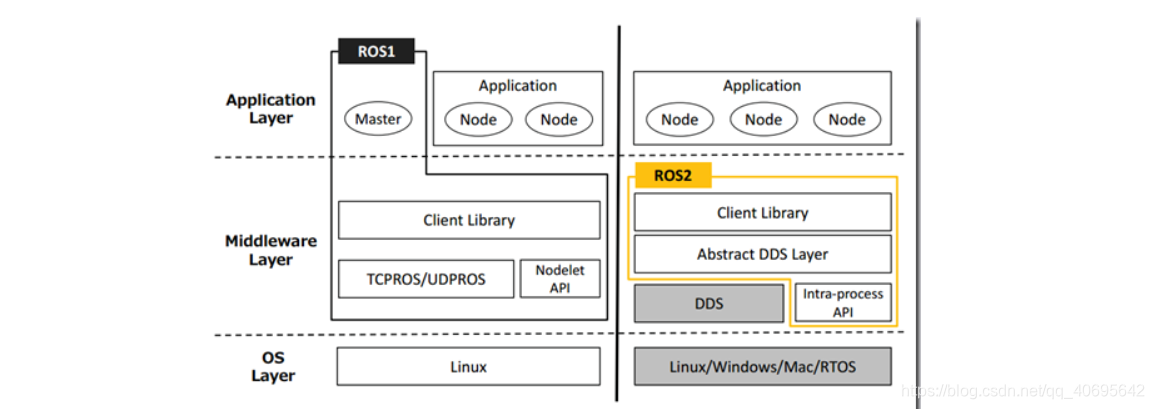This screenshot has height=409, width=1154.
Task: Click Application title above the two nodes
Action: [517, 85]
